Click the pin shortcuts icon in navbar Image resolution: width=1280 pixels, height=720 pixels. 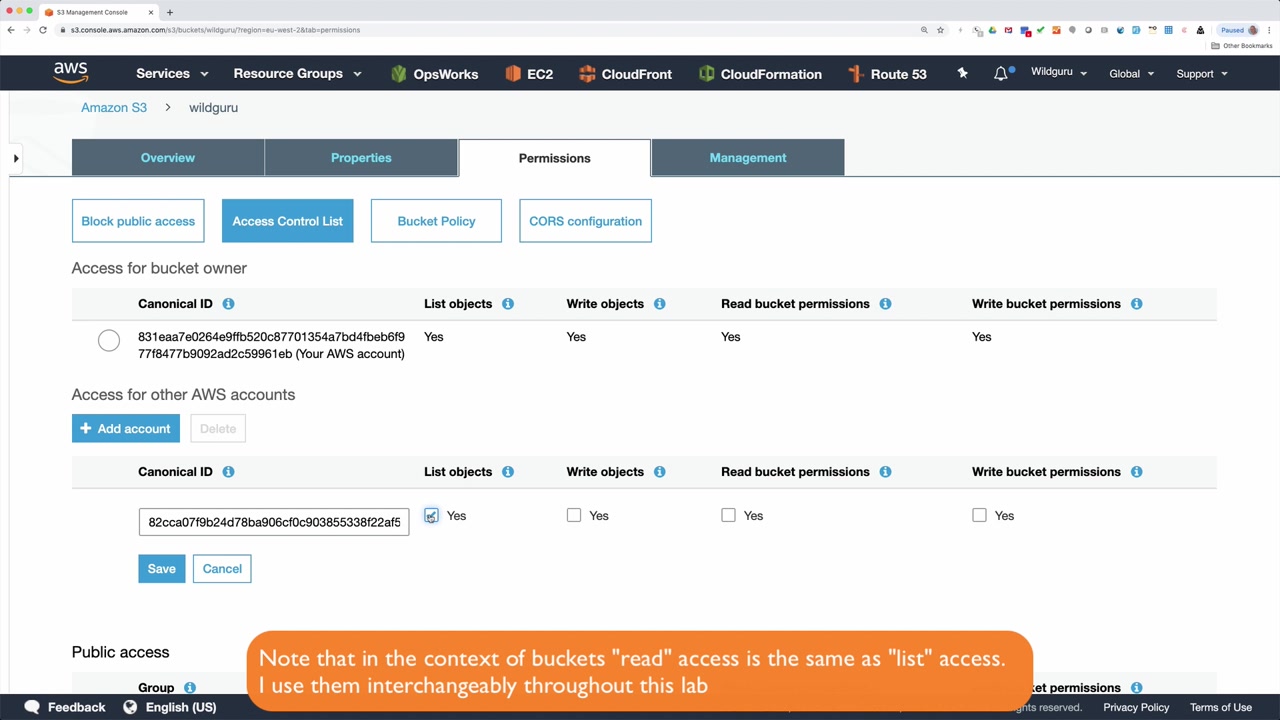962,73
